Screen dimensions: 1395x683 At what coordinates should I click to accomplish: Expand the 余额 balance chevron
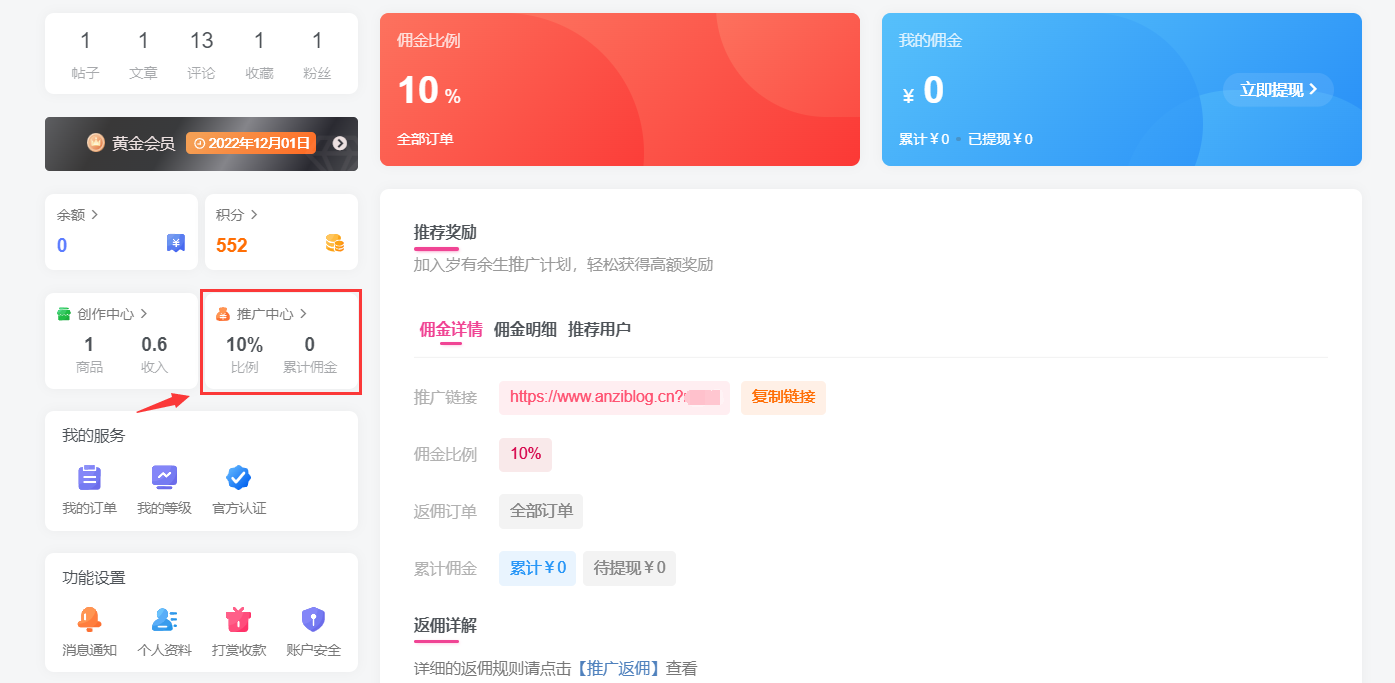pyautogui.click(x=94, y=215)
